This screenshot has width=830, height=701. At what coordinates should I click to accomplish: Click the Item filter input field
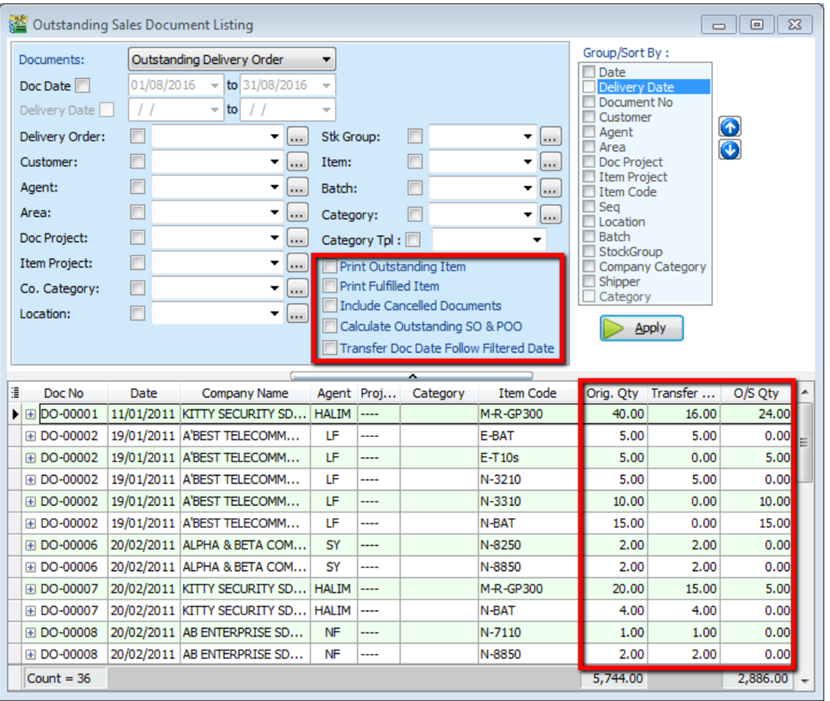tap(474, 162)
